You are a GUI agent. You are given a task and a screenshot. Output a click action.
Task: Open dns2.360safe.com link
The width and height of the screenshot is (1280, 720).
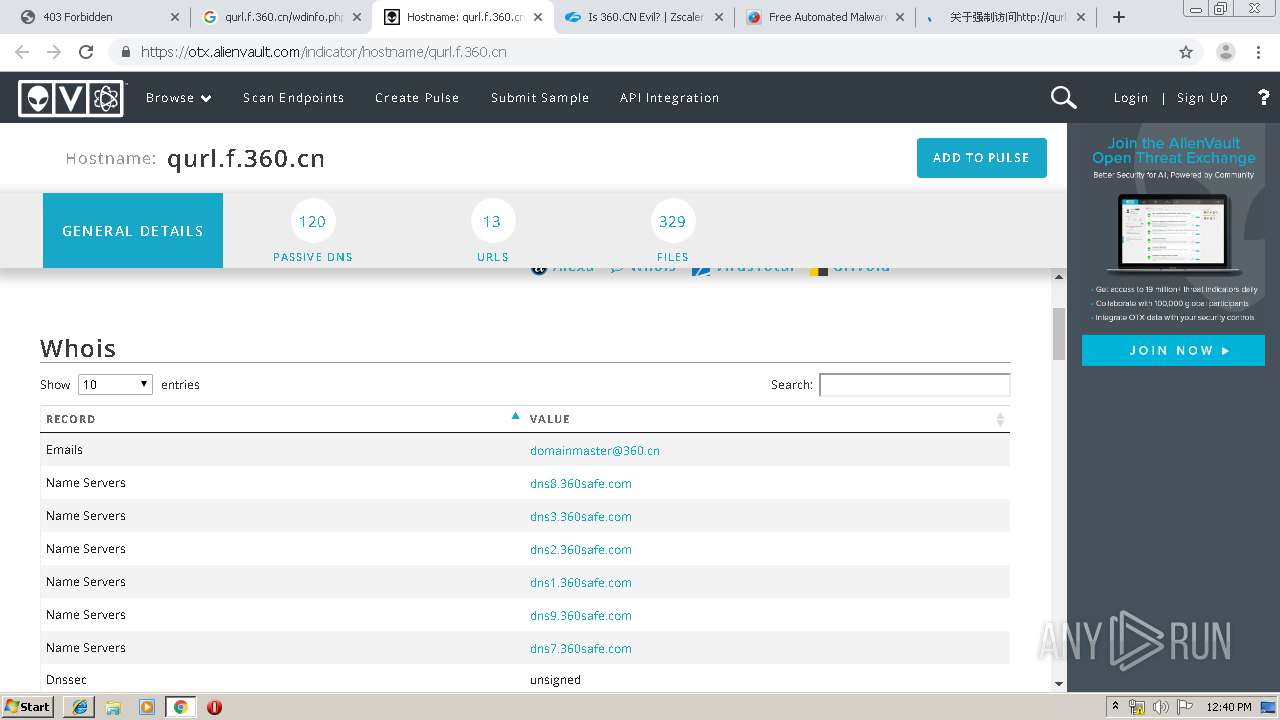tap(581, 550)
